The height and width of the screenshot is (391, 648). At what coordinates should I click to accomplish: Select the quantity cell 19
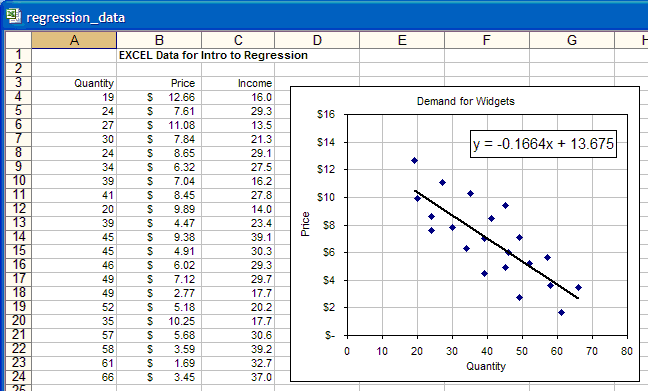pos(74,97)
